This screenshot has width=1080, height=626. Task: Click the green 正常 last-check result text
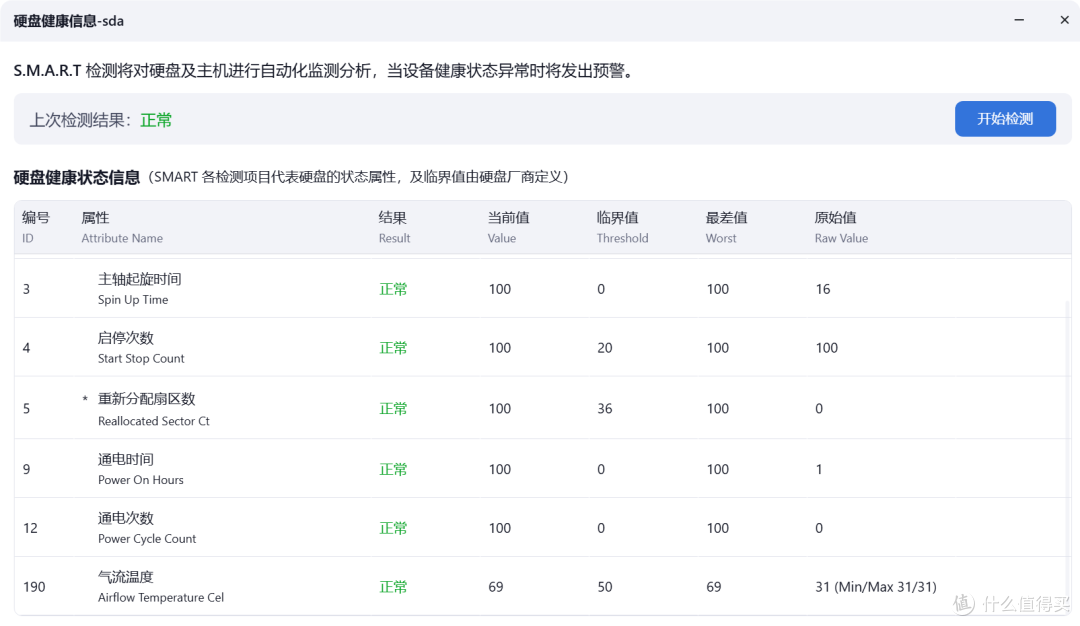156,119
